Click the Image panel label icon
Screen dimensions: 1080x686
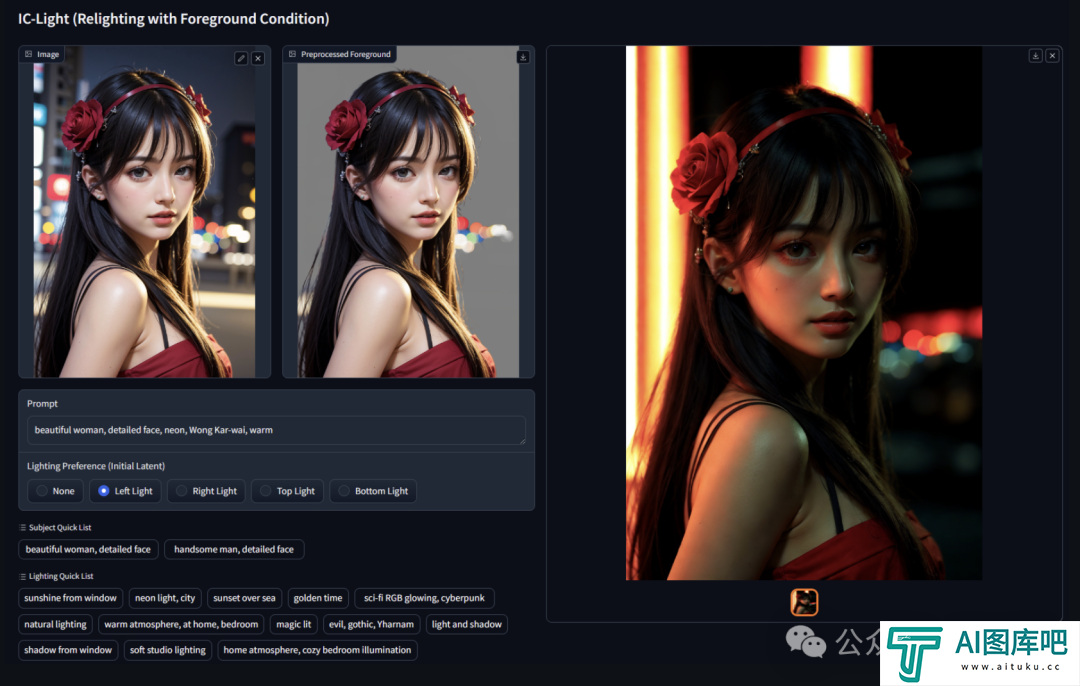(x=28, y=54)
